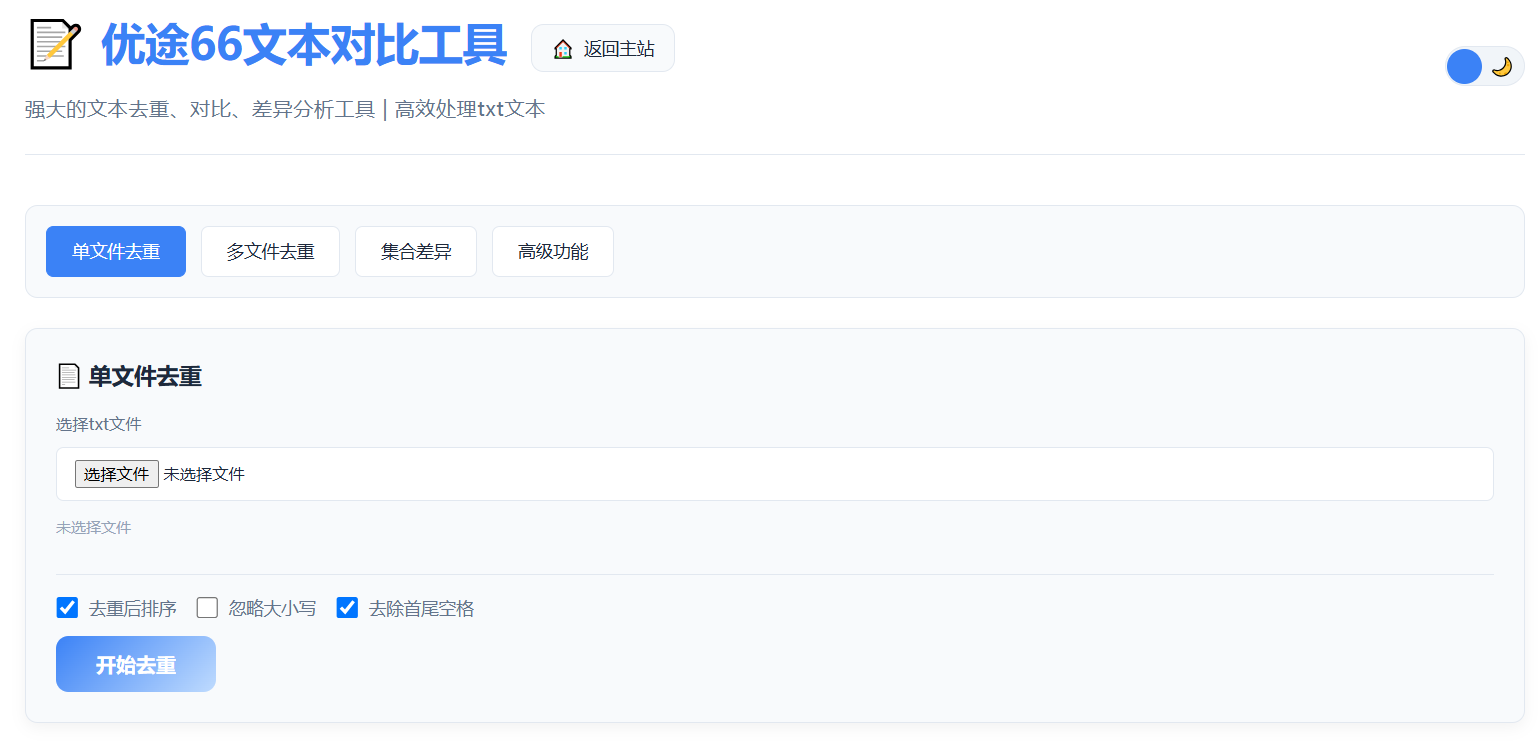Click the 返回主站 button
The image size is (1540, 741).
(603, 49)
